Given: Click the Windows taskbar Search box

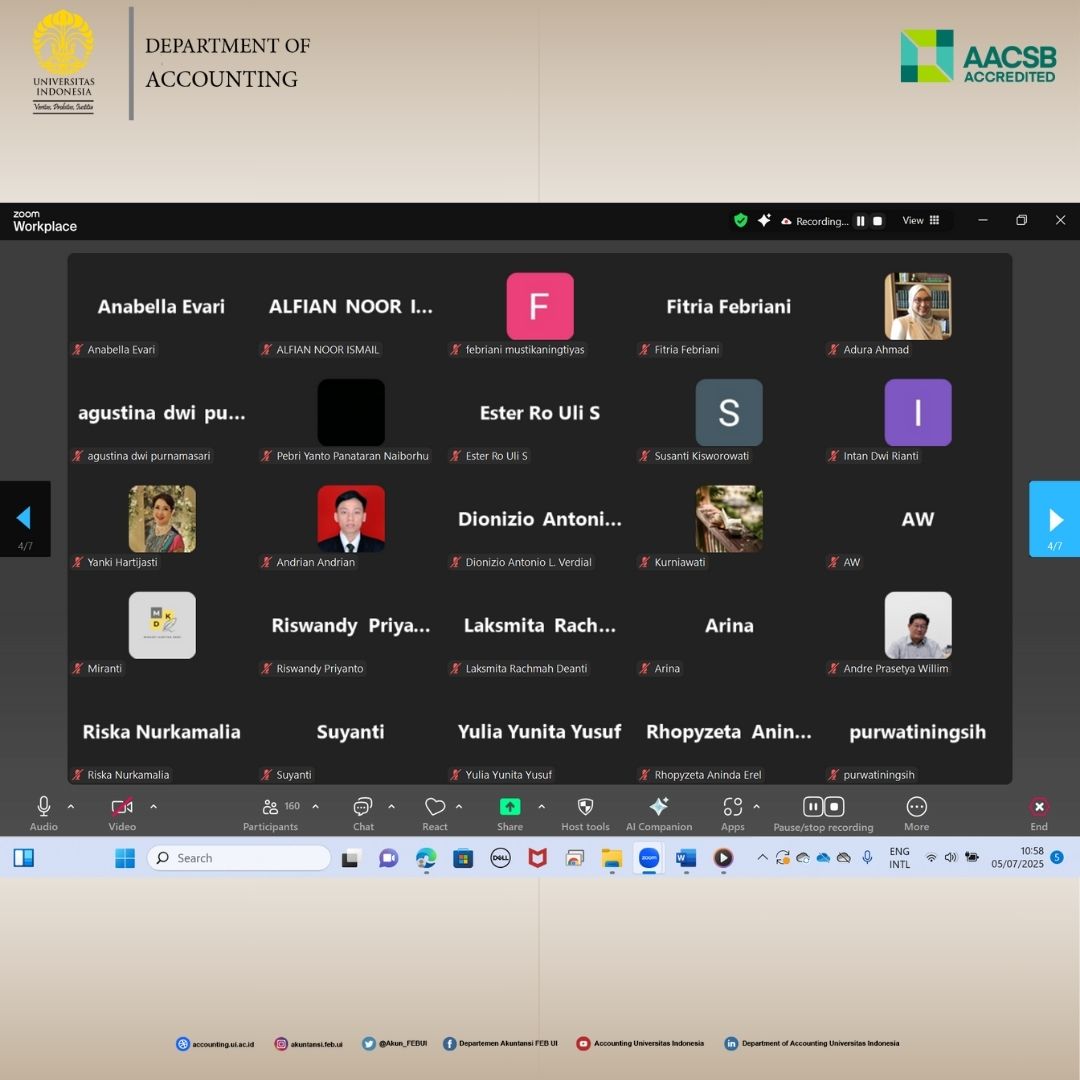Looking at the screenshot, I should point(239,858).
